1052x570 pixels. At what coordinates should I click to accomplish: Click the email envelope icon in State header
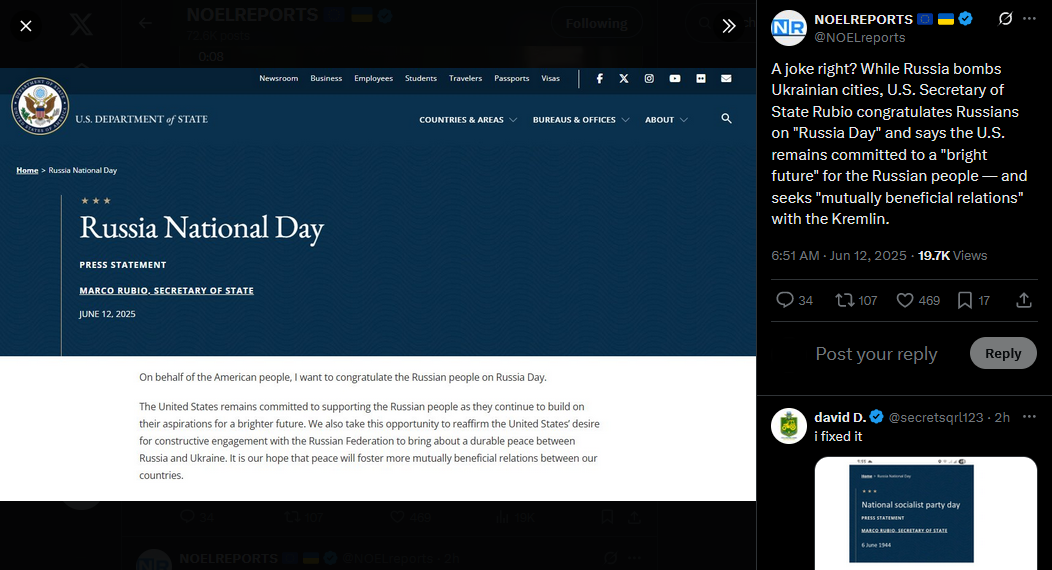[x=726, y=78]
